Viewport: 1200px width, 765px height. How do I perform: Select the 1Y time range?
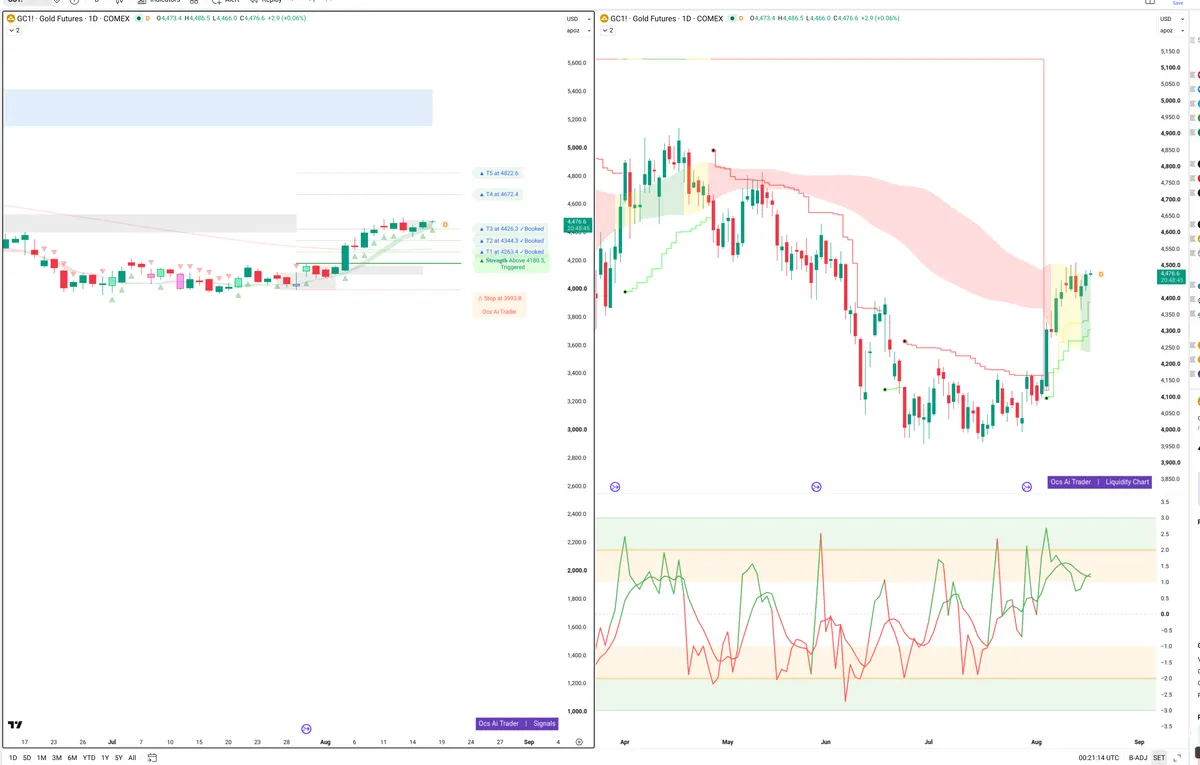click(105, 758)
